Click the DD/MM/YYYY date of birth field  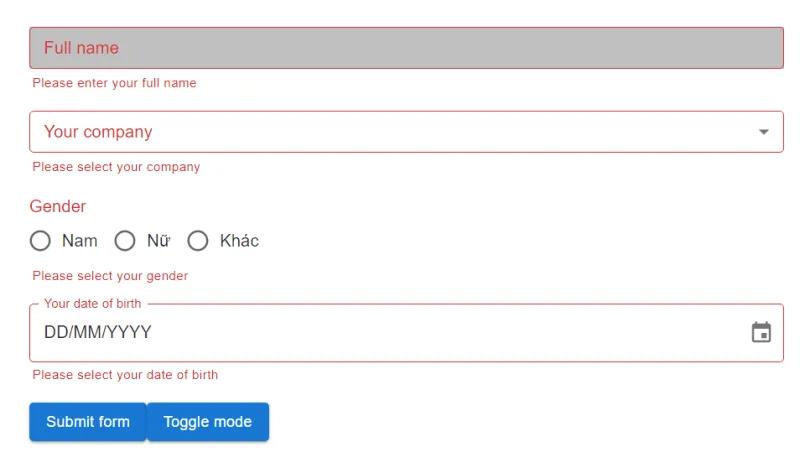(380, 333)
